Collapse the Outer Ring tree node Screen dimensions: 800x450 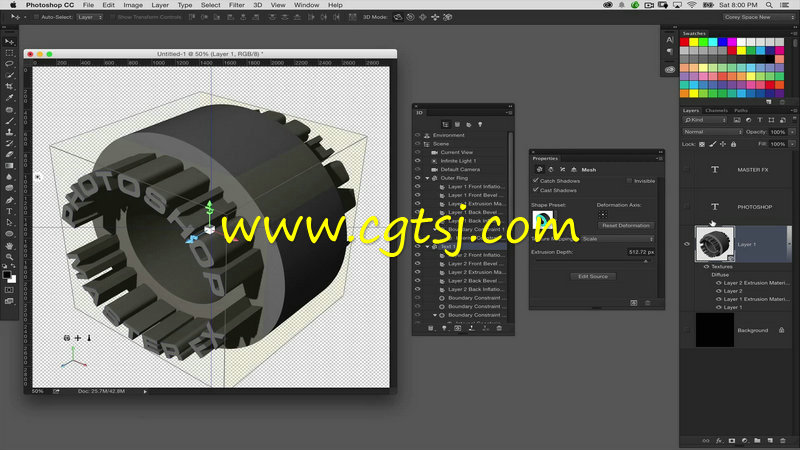click(428, 178)
